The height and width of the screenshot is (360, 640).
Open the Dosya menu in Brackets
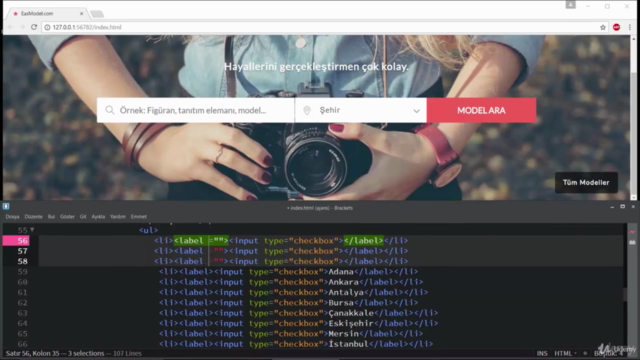point(12,217)
